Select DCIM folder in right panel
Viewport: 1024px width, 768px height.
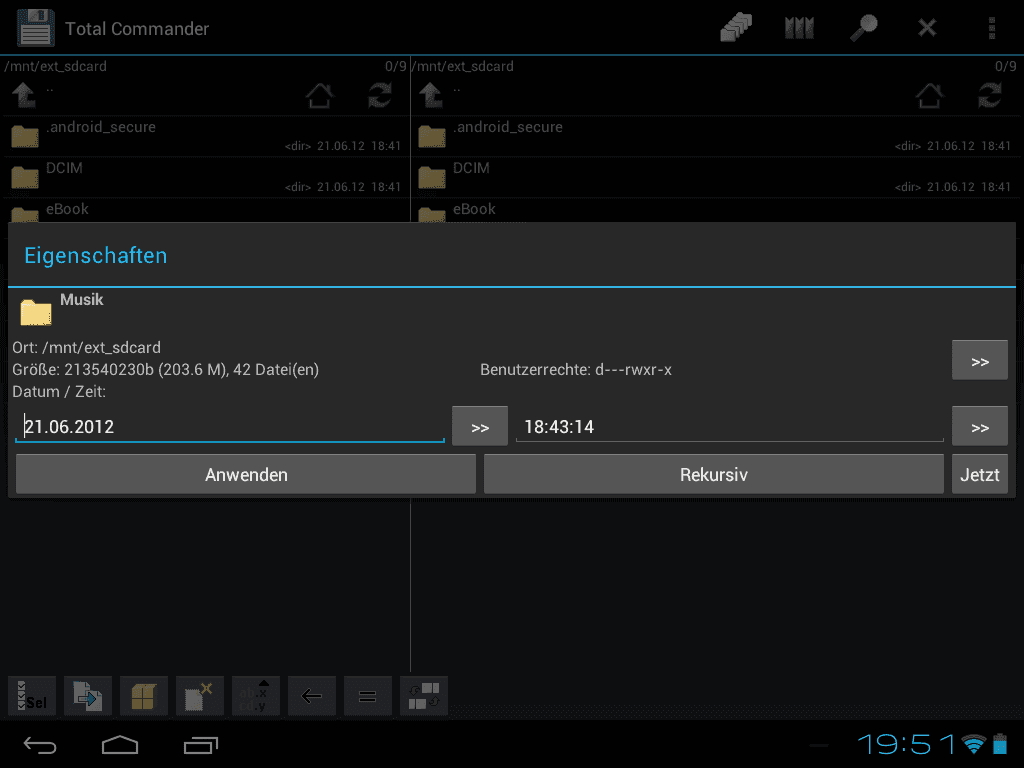[714, 178]
